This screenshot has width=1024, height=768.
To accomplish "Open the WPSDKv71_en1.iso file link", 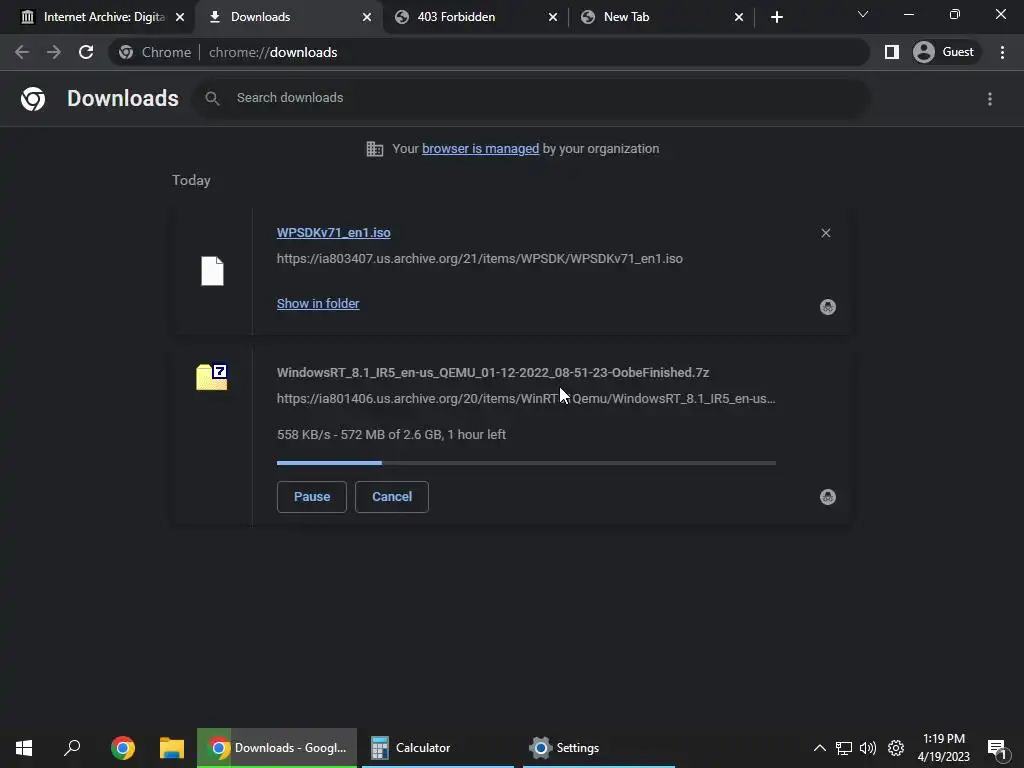I will coord(334,232).
